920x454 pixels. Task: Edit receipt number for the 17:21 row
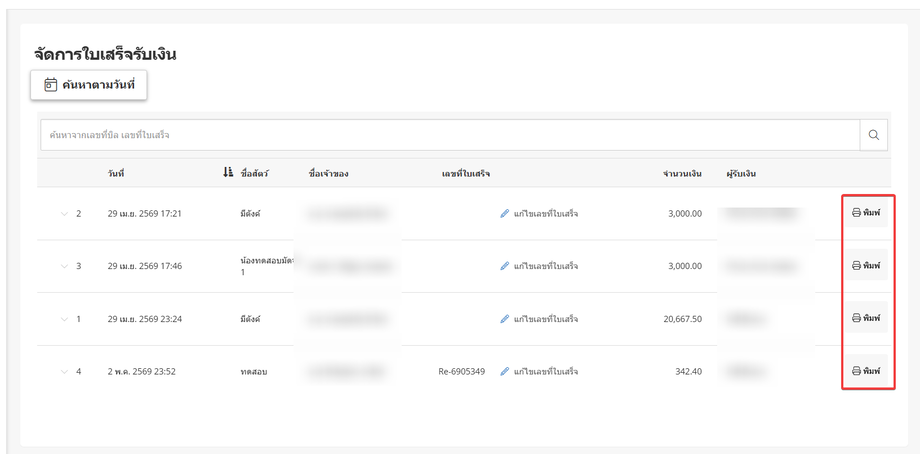pos(539,214)
